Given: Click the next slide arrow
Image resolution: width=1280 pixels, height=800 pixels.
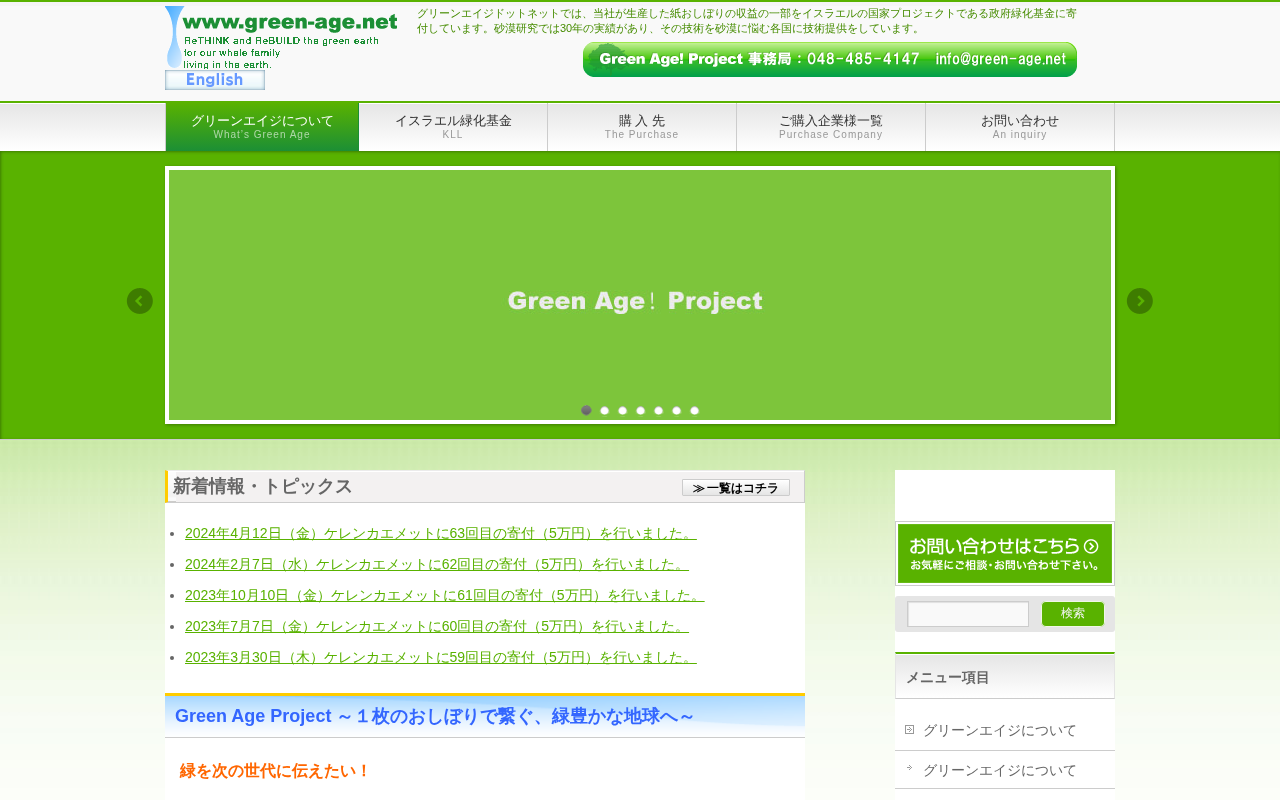Looking at the screenshot, I should coord(1140,301).
